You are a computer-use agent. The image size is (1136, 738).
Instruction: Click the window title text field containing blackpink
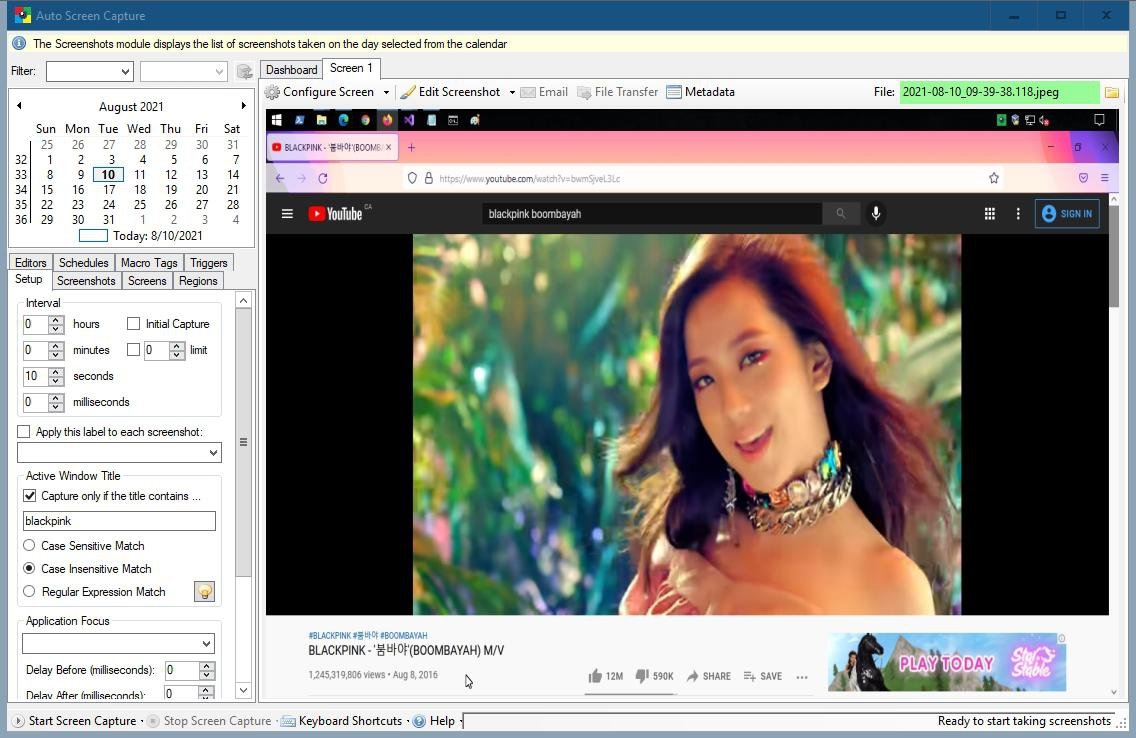(x=120, y=521)
